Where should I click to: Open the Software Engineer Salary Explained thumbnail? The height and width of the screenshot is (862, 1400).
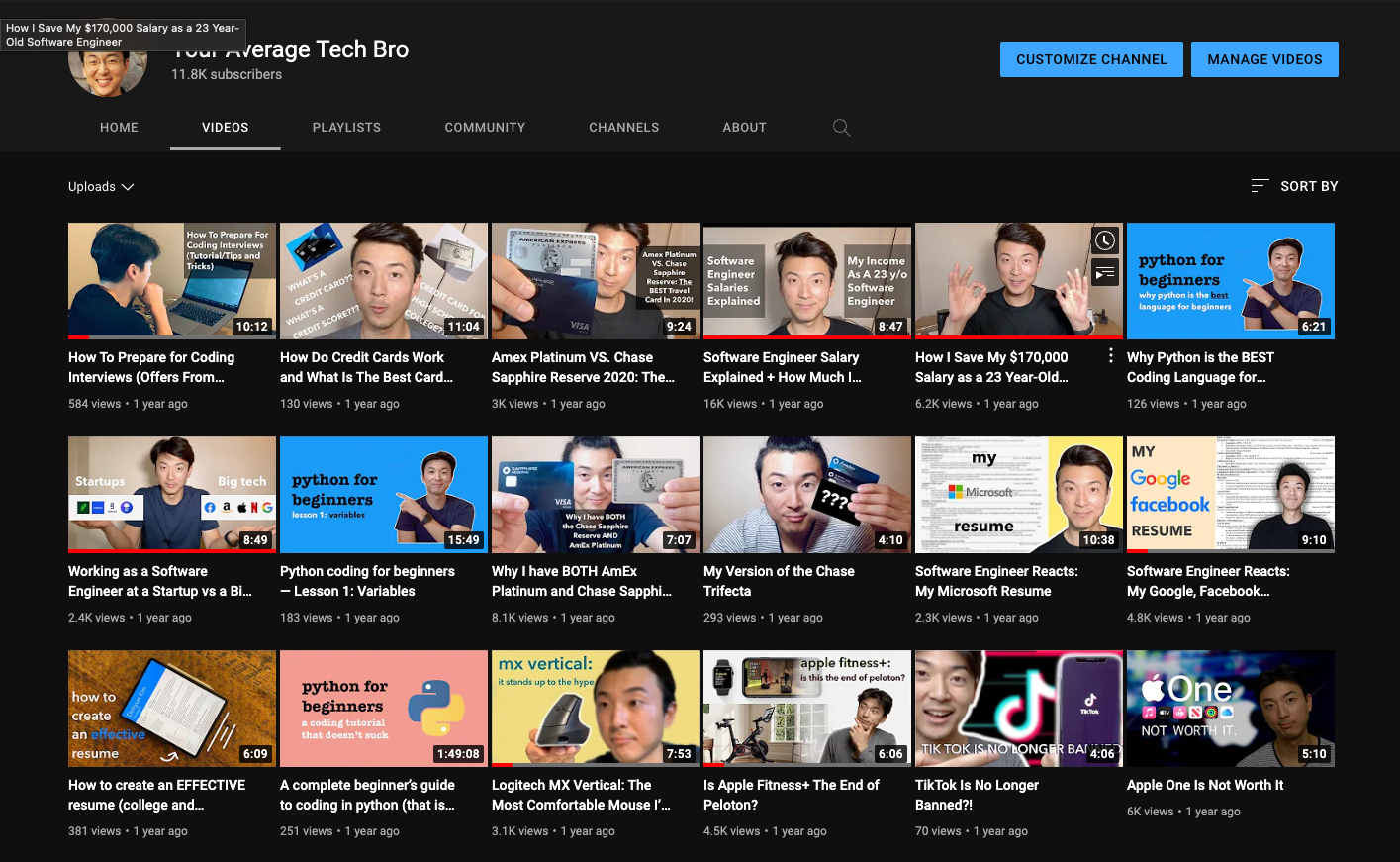tap(807, 281)
